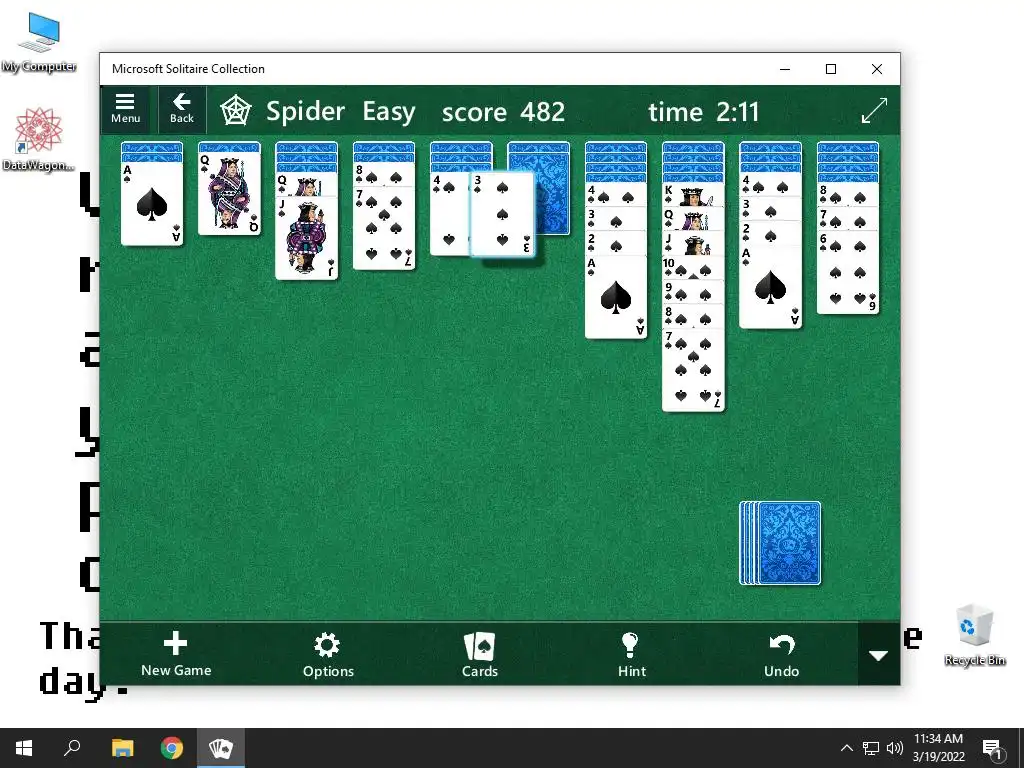This screenshot has height=768, width=1024.
Task: Open DataWagon desktop shortcut
Action: (39, 139)
